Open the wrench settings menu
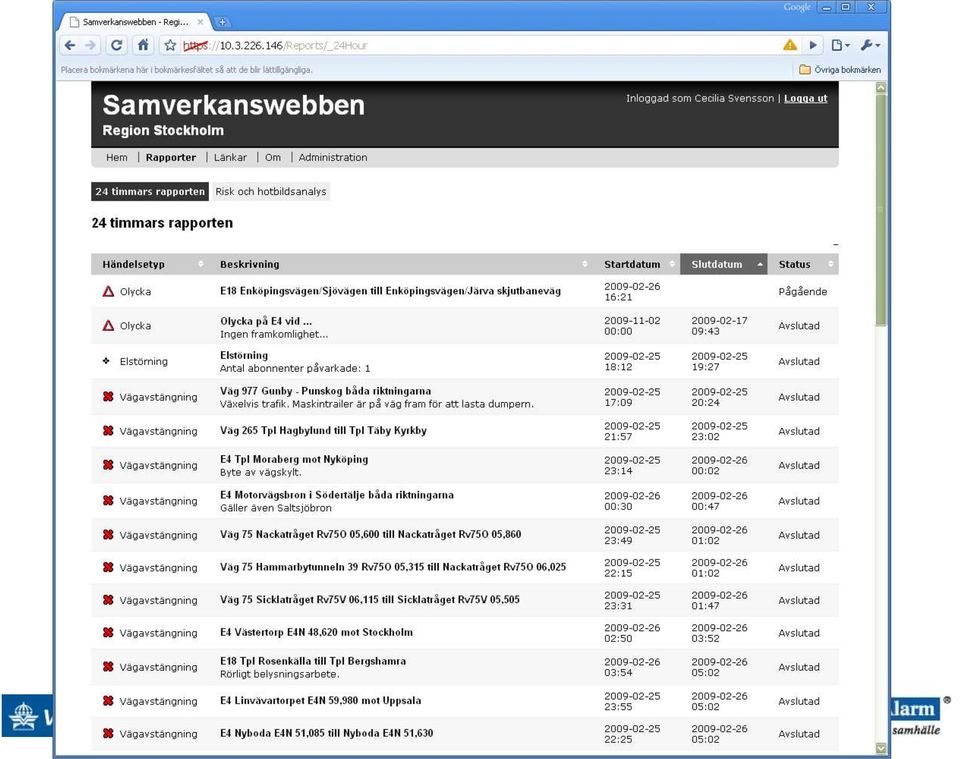Image resolution: width=960 pixels, height=759 pixels. tap(870, 45)
